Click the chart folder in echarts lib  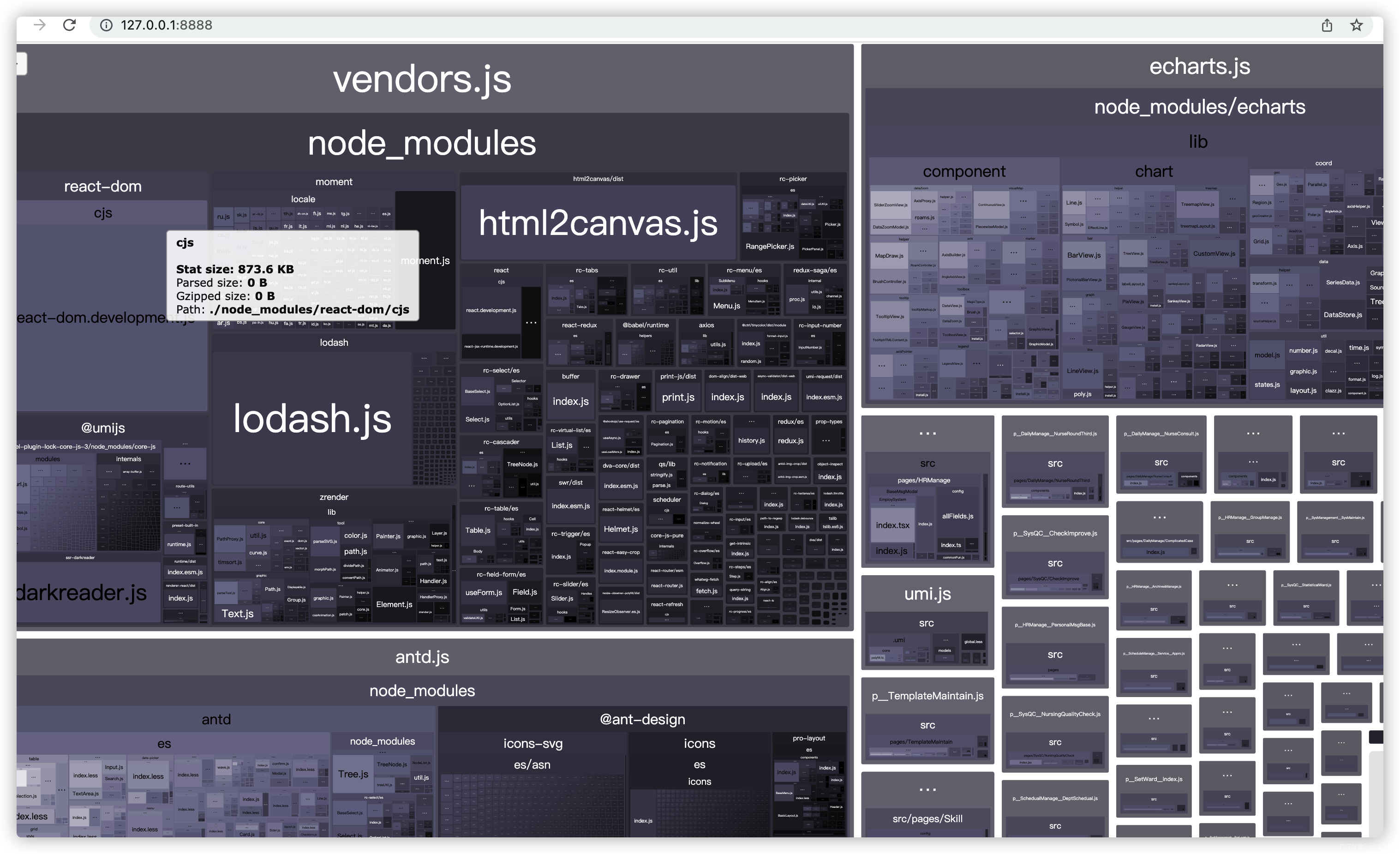(x=1154, y=172)
